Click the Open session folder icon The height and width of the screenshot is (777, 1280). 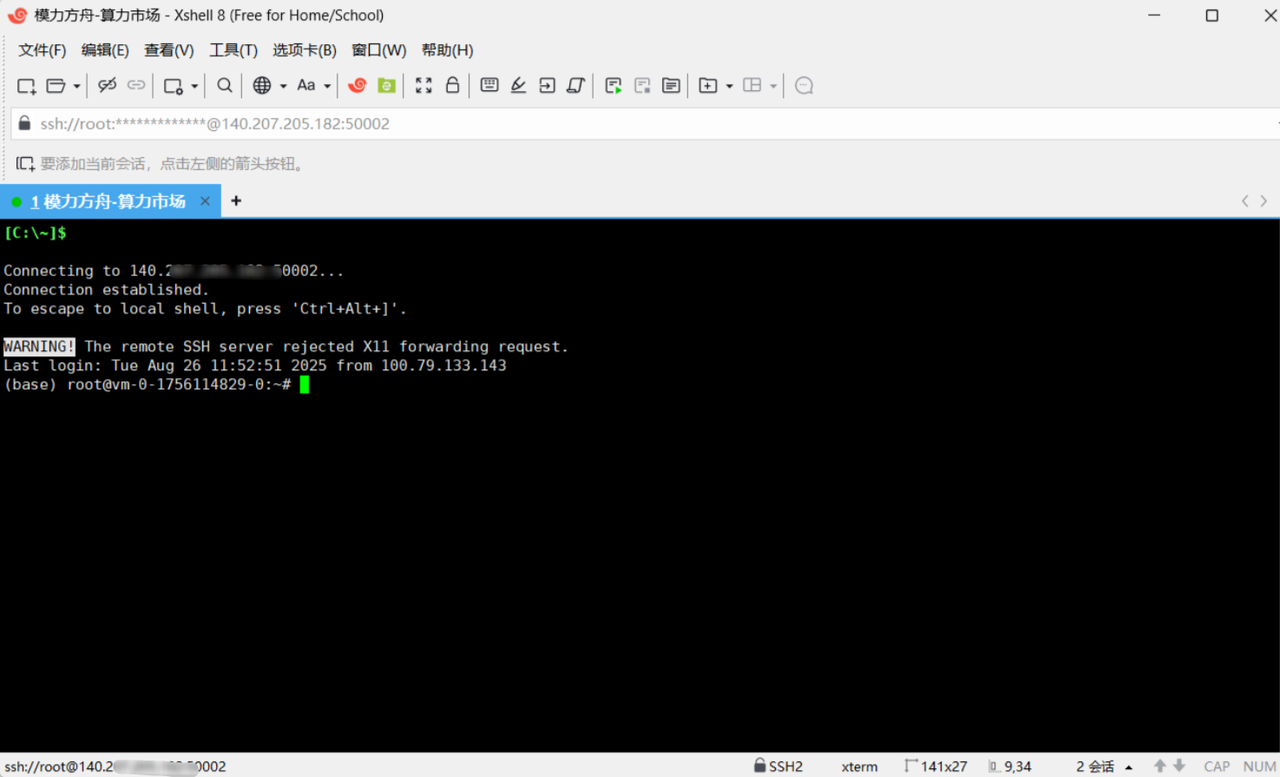coord(56,86)
